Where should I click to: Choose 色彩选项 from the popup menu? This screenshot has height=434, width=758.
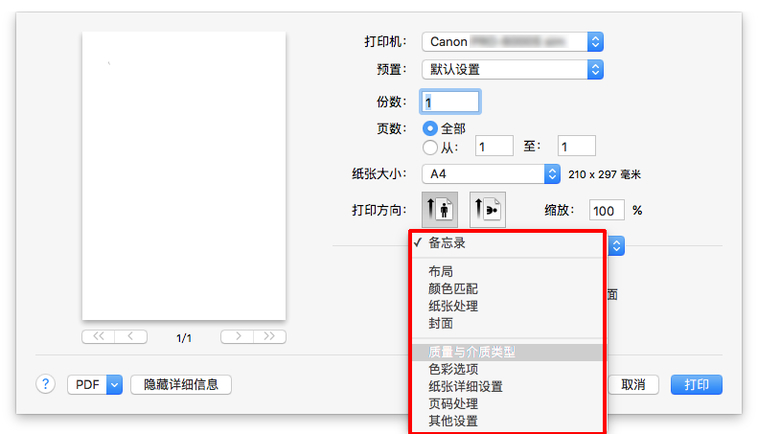click(x=453, y=369)
